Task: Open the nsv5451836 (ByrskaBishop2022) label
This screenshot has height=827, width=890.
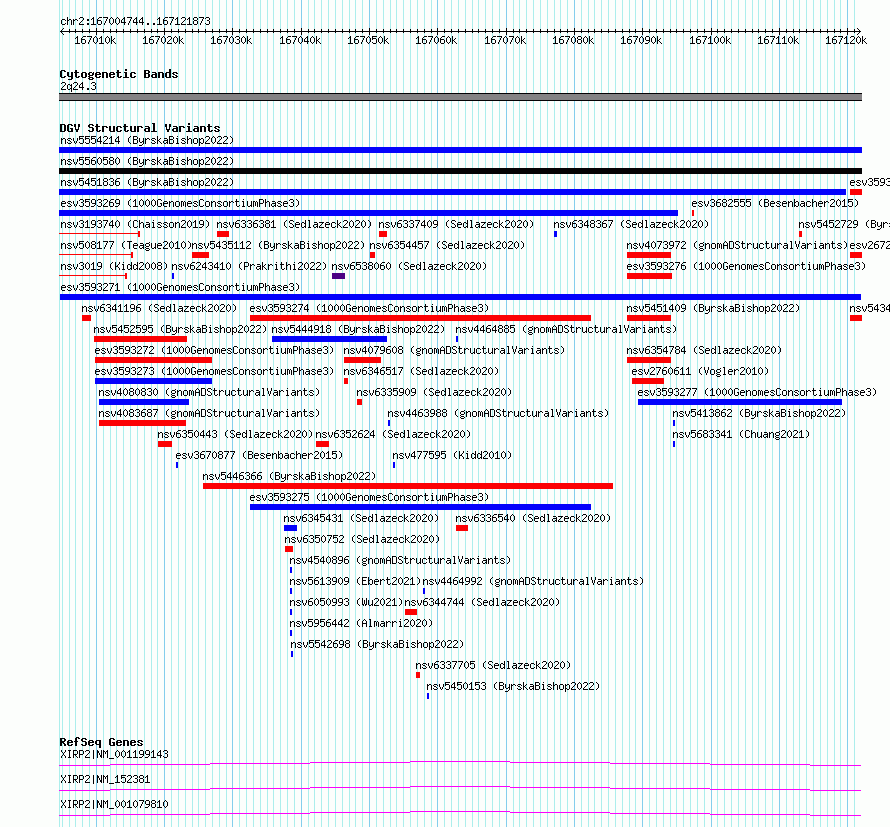Action: point(146,182)
